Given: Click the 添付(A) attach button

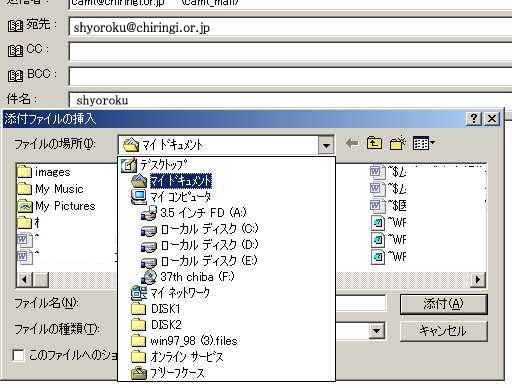Looking at the screenshot, I should 444,304.
